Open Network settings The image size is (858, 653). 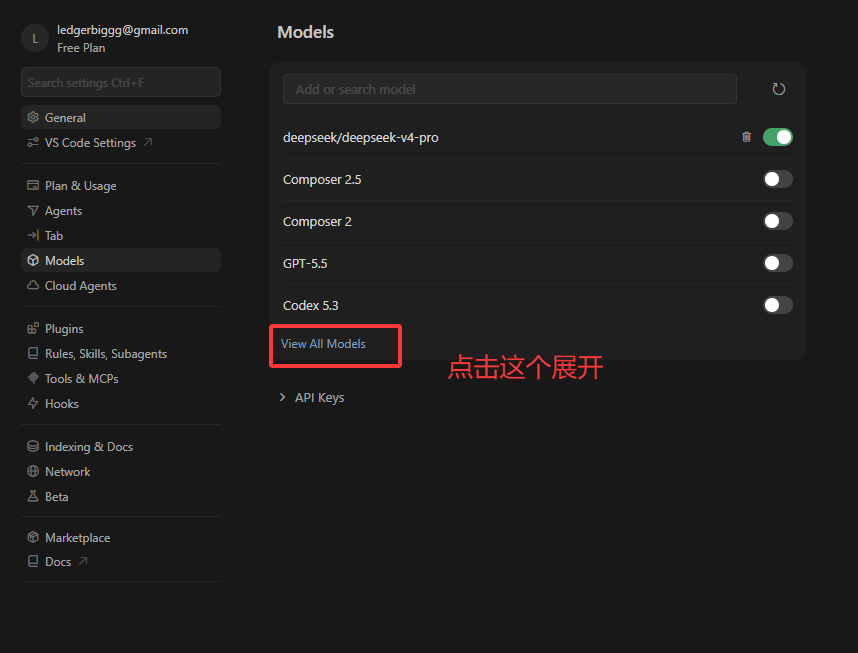tap(121, 471)
